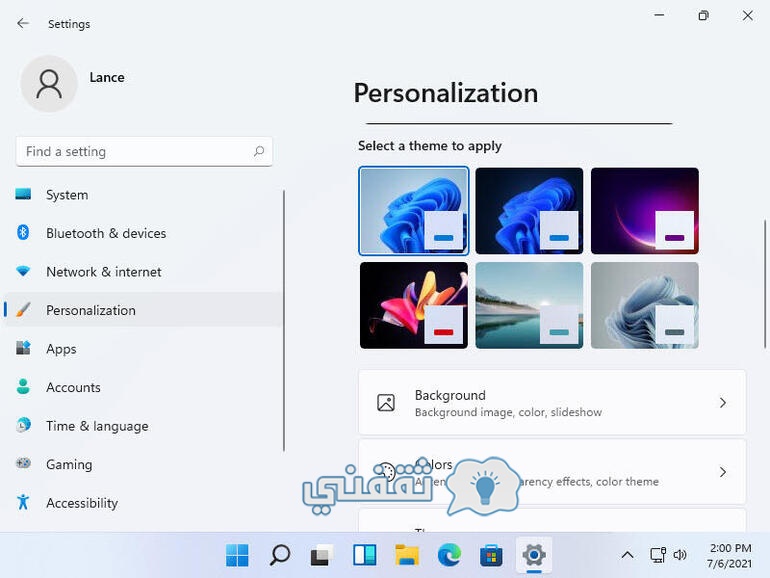Click the Gaming controller icon
Viewport: 770px width, 578px height.
[x=23, y=463]
